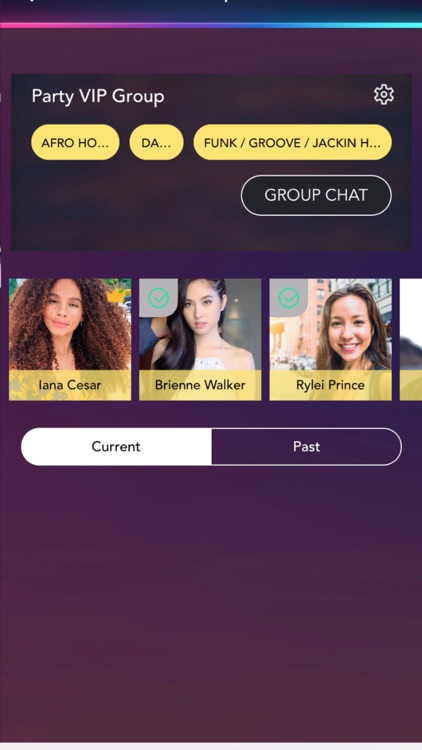This screenshot has height=750, width=422.
Task: Tap the green checkmark on Brienne Walker's card
Action: tap(158, 298)
